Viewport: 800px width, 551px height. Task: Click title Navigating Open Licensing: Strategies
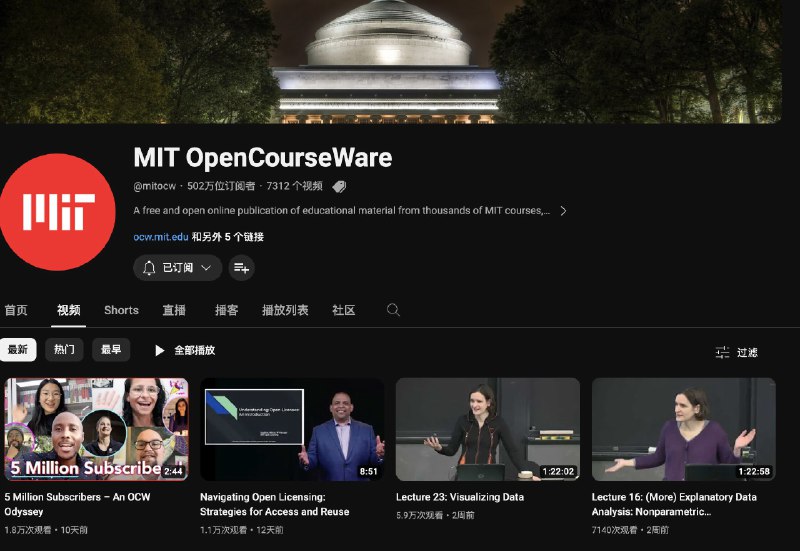coord(274,504)
